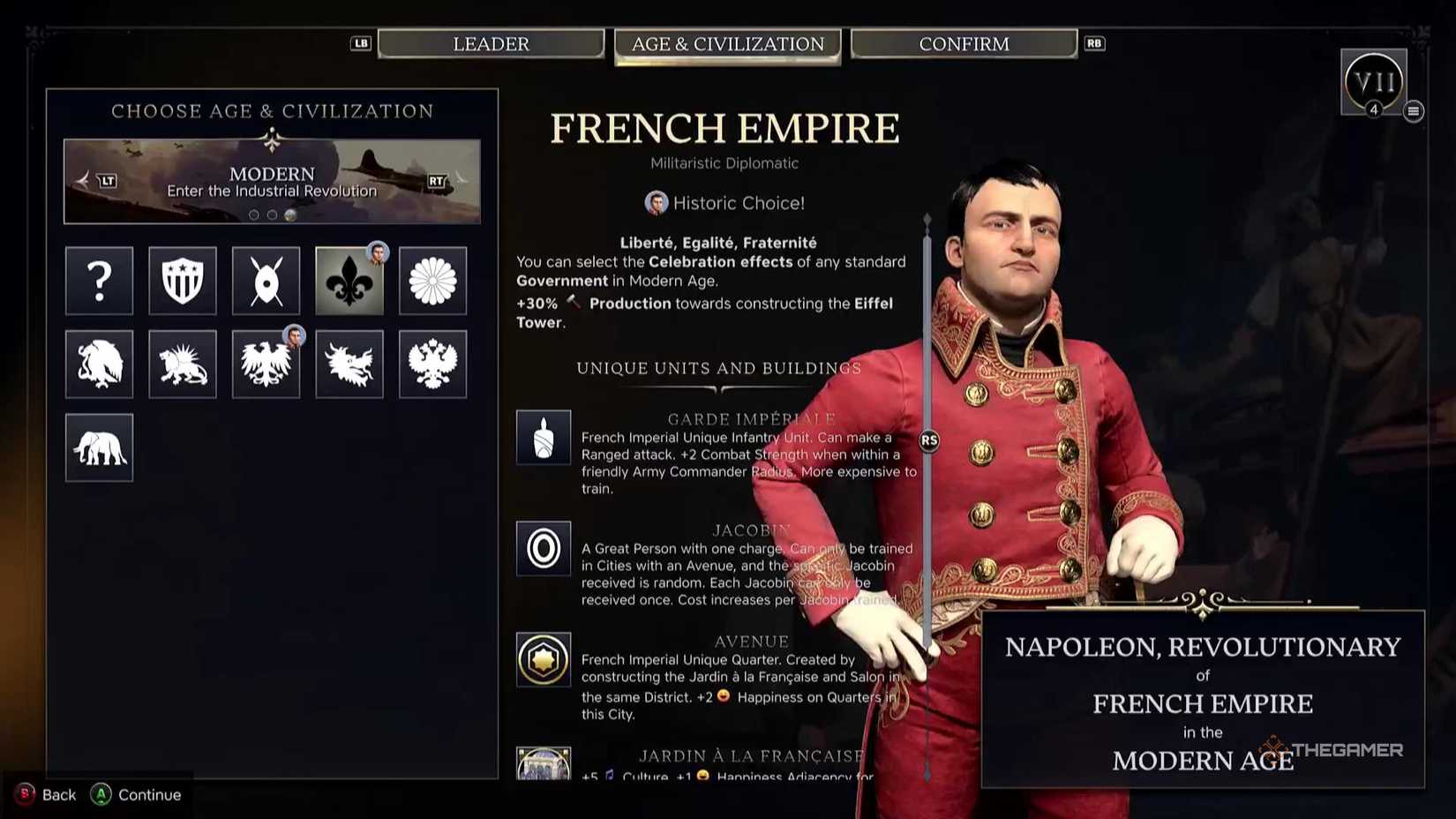
Task: Choose the shield with stars civilization icon
Action: pos(183,281)
